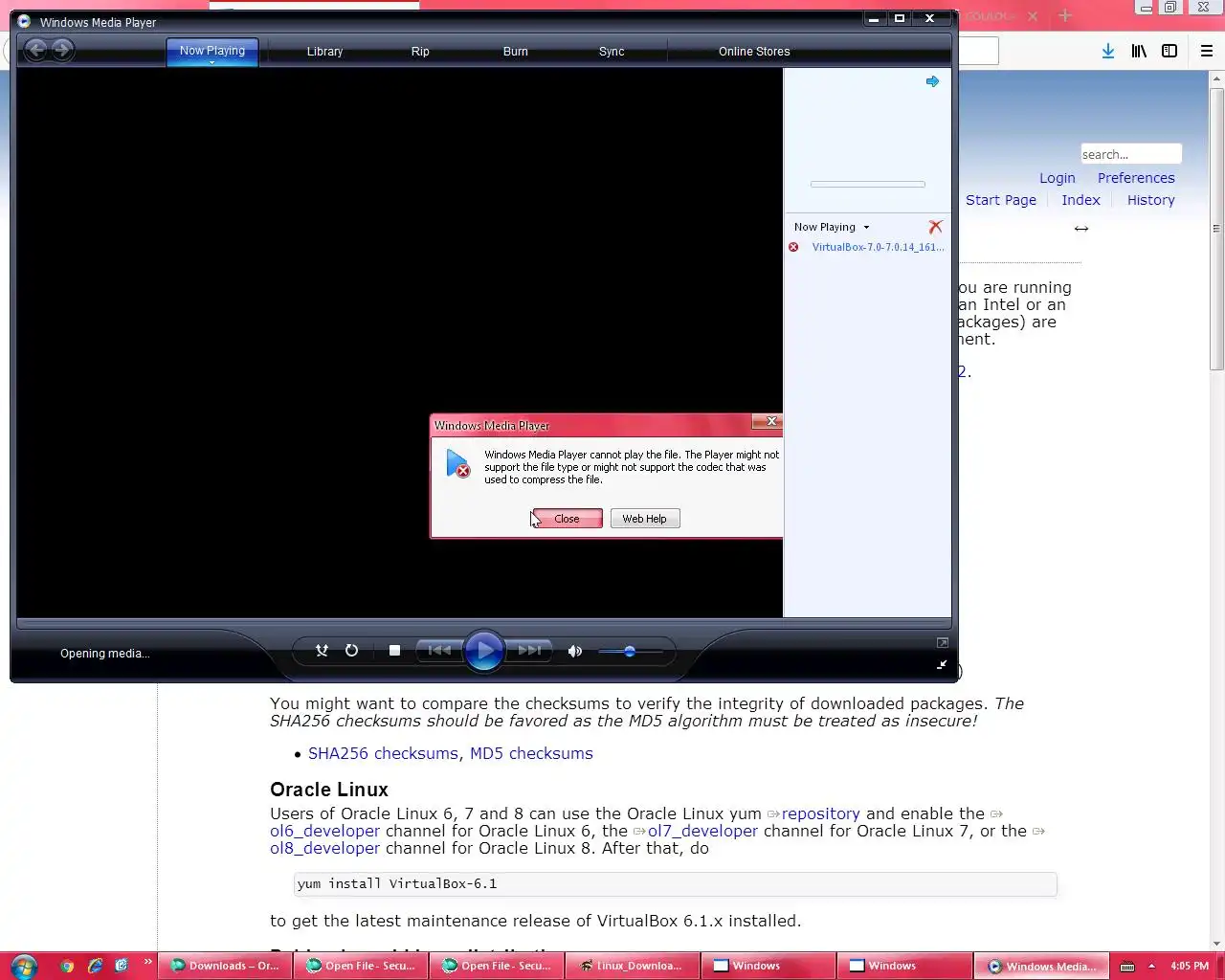The image size is (1225, 980).
Task: Click the yum install VirtualBox-6.1 code box
Action: click(x=675, y=883)
